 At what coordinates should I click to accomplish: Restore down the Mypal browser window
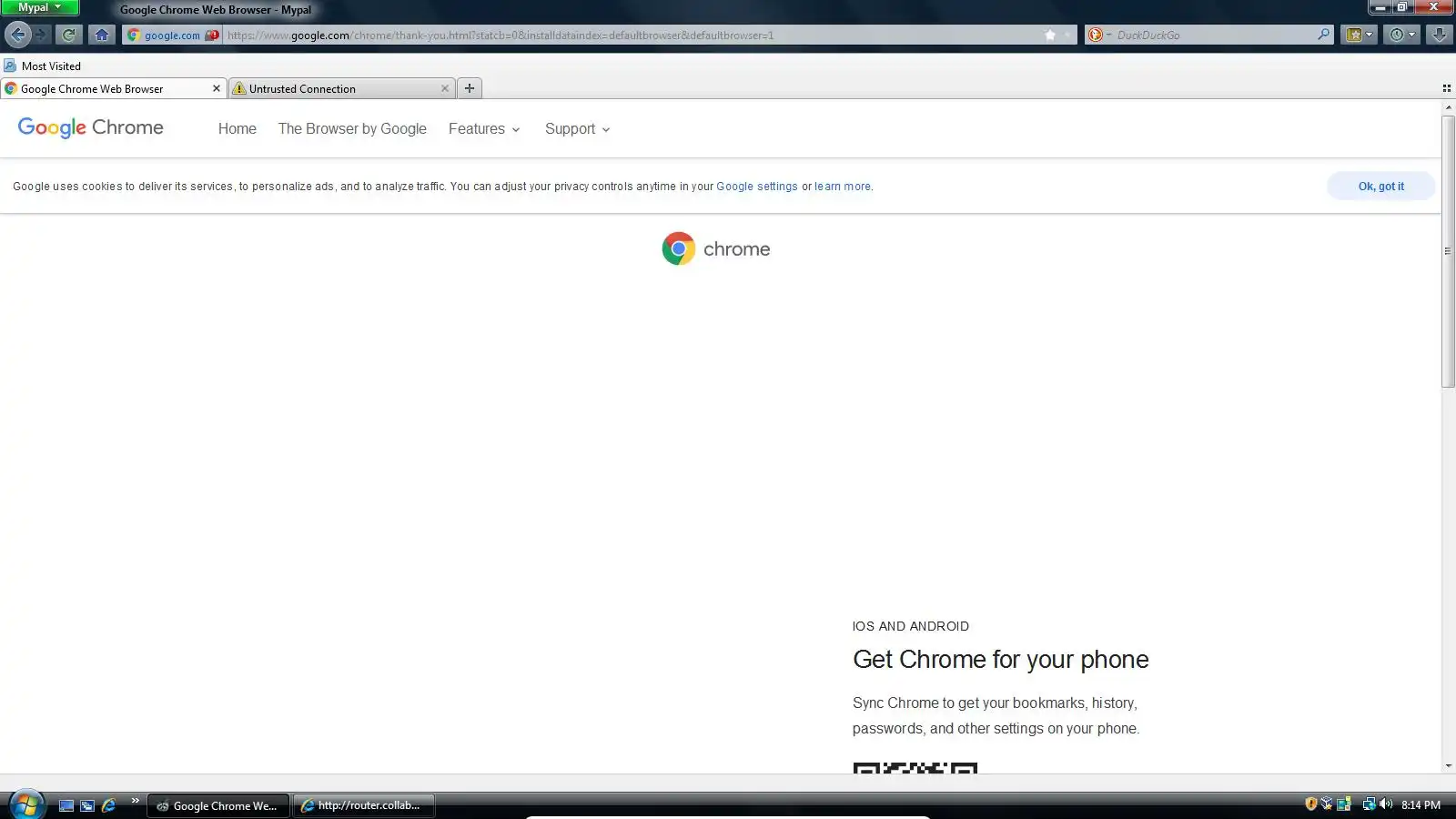(1402, 6)
